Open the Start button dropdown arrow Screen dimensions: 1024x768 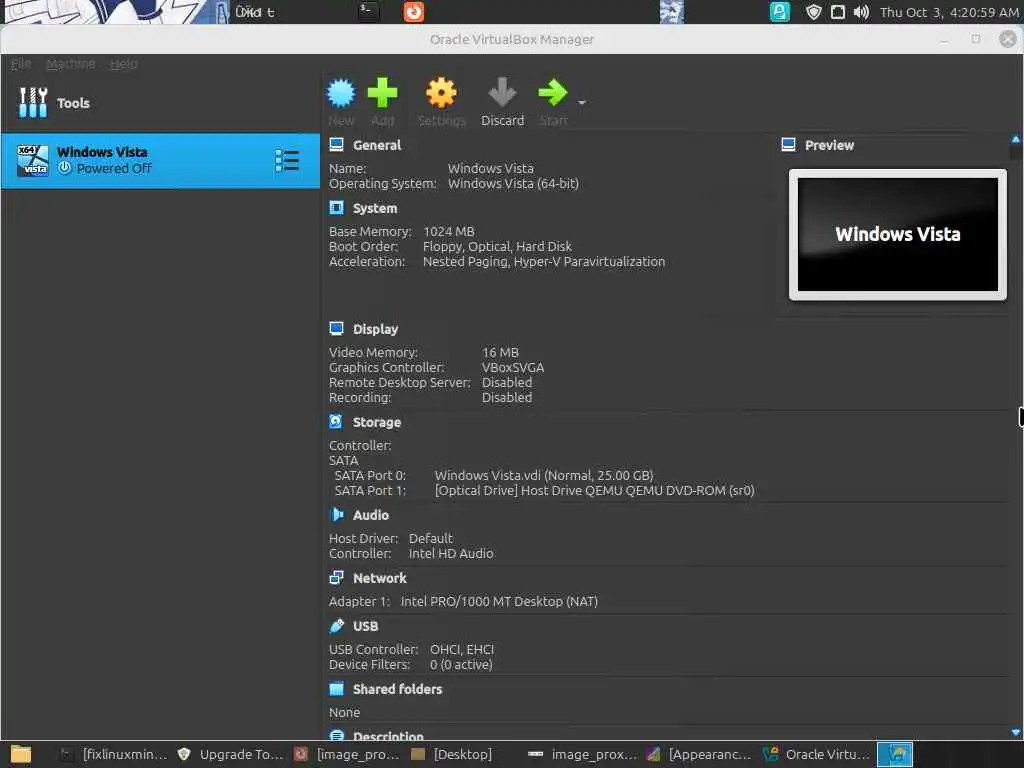pos(581,103)
